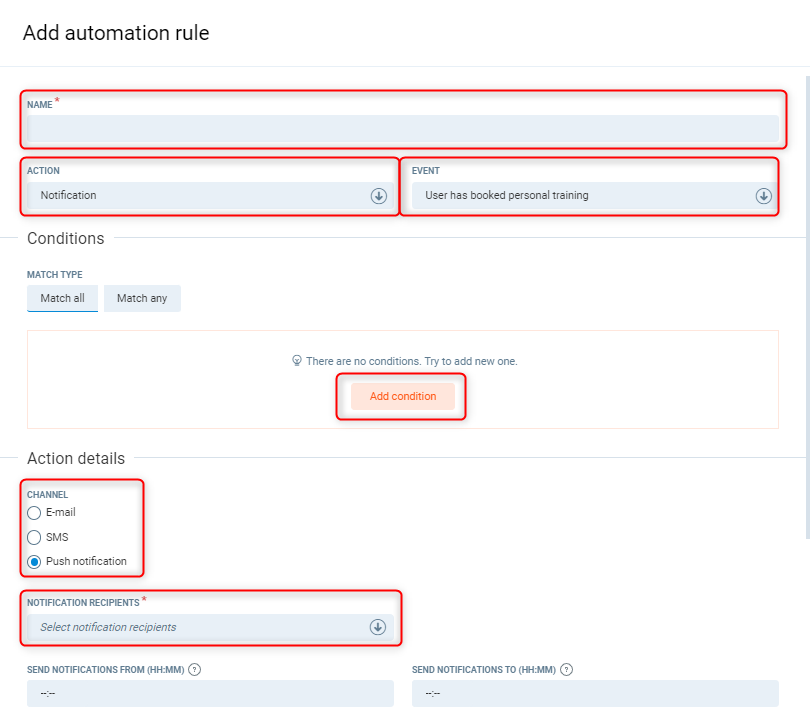Click the Send Notifications From time field

coord(210,693)
